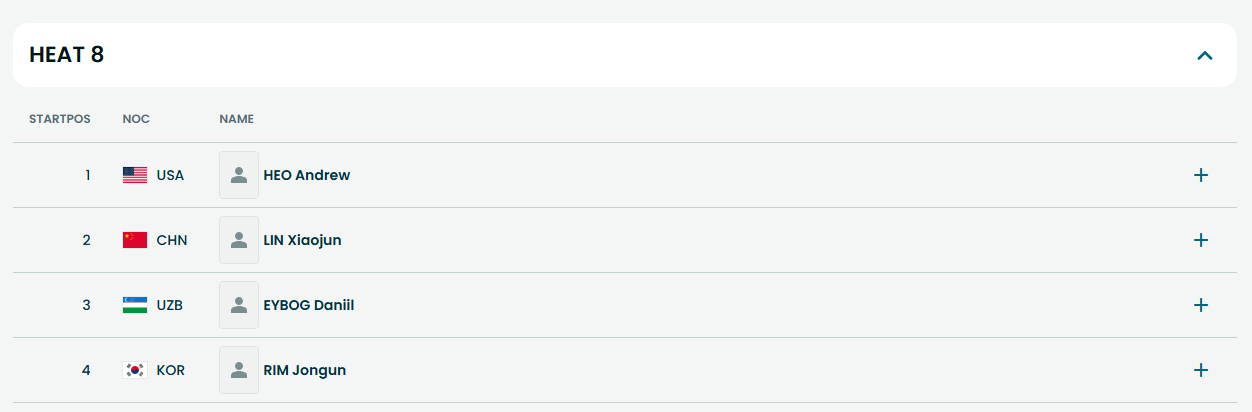Select athlete name RIM Jongun
1252x412 pixels.
[305, 370]
